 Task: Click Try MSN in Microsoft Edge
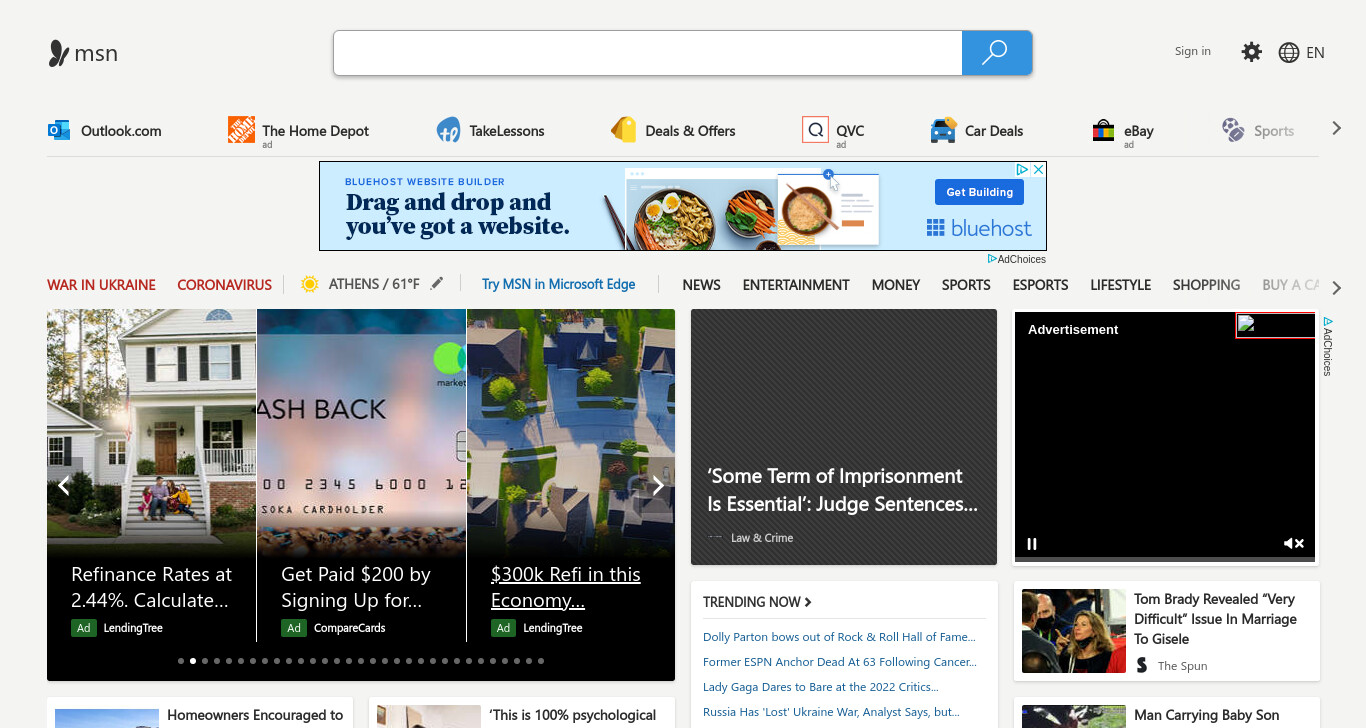tap(558, 284)
